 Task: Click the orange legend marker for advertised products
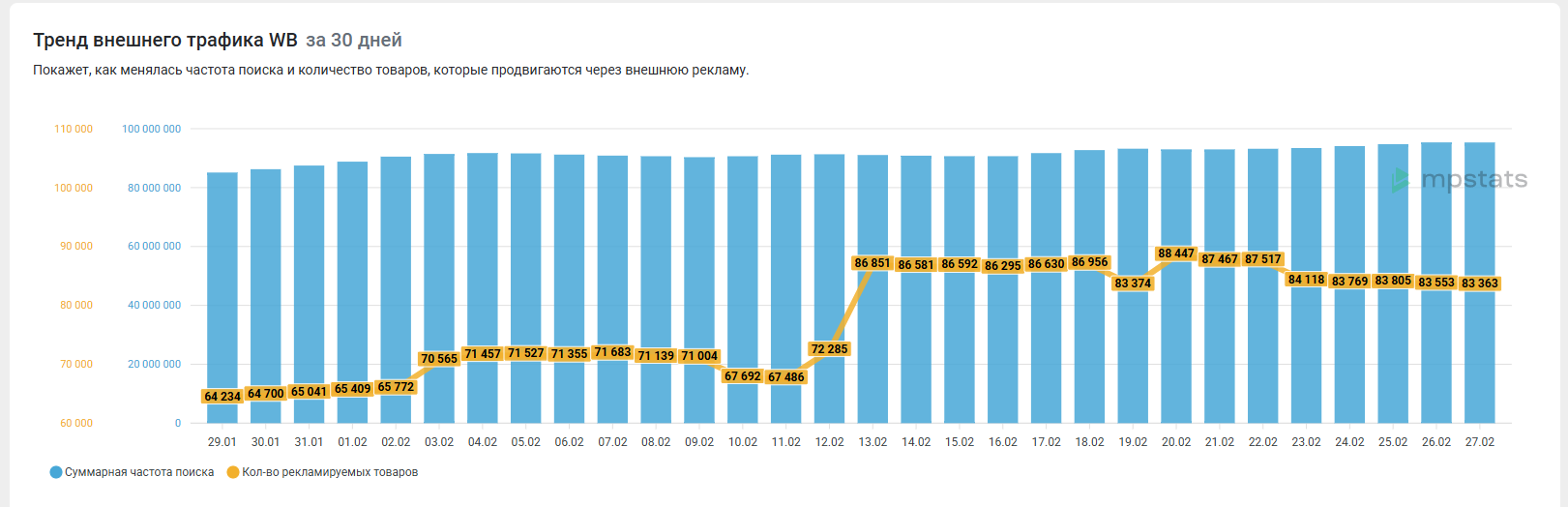(233, 472)
